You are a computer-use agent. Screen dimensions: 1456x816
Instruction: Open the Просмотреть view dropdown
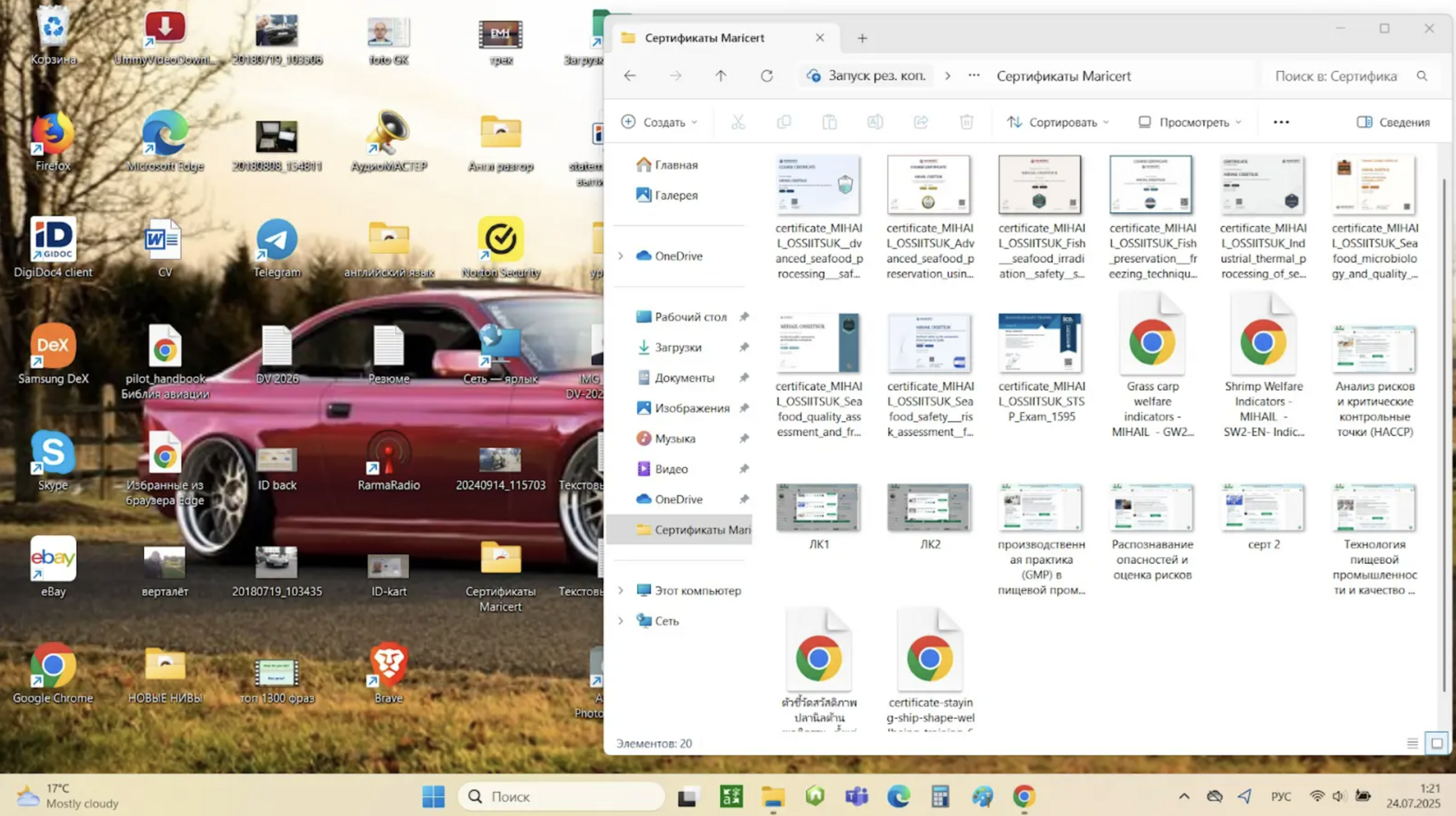1189,122
